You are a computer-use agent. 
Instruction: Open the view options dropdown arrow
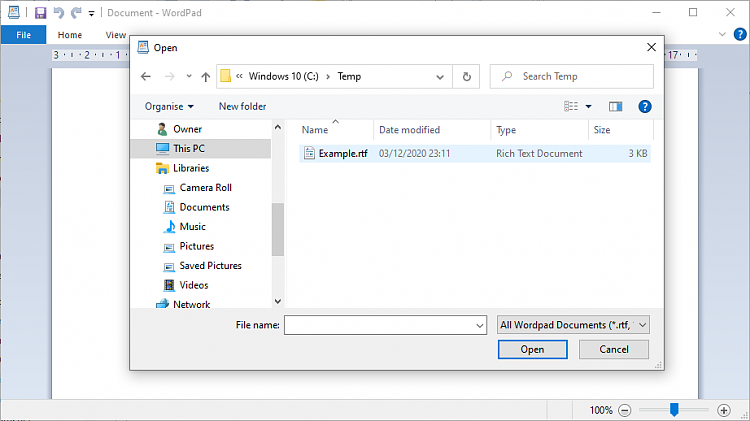588,107
